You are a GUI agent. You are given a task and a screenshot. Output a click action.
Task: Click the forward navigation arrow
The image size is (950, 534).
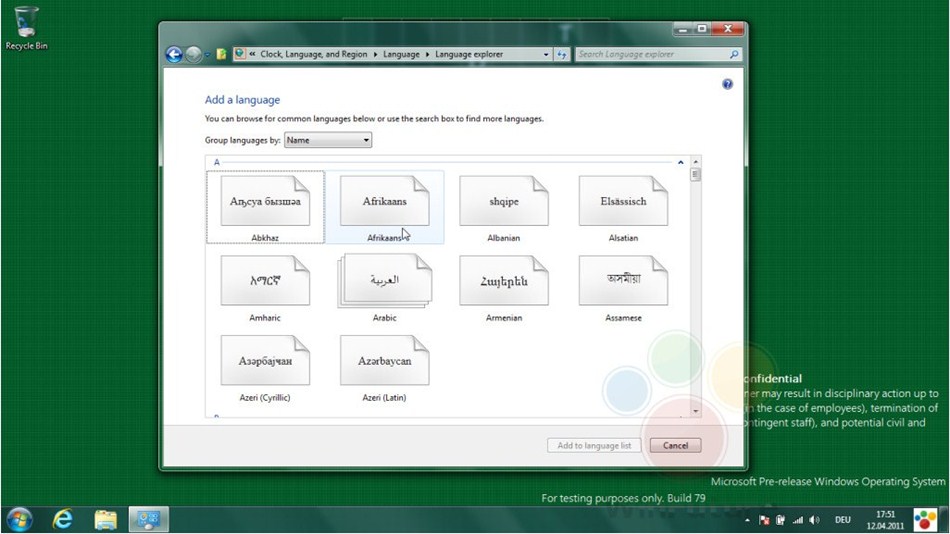click(x=193, y=55)
